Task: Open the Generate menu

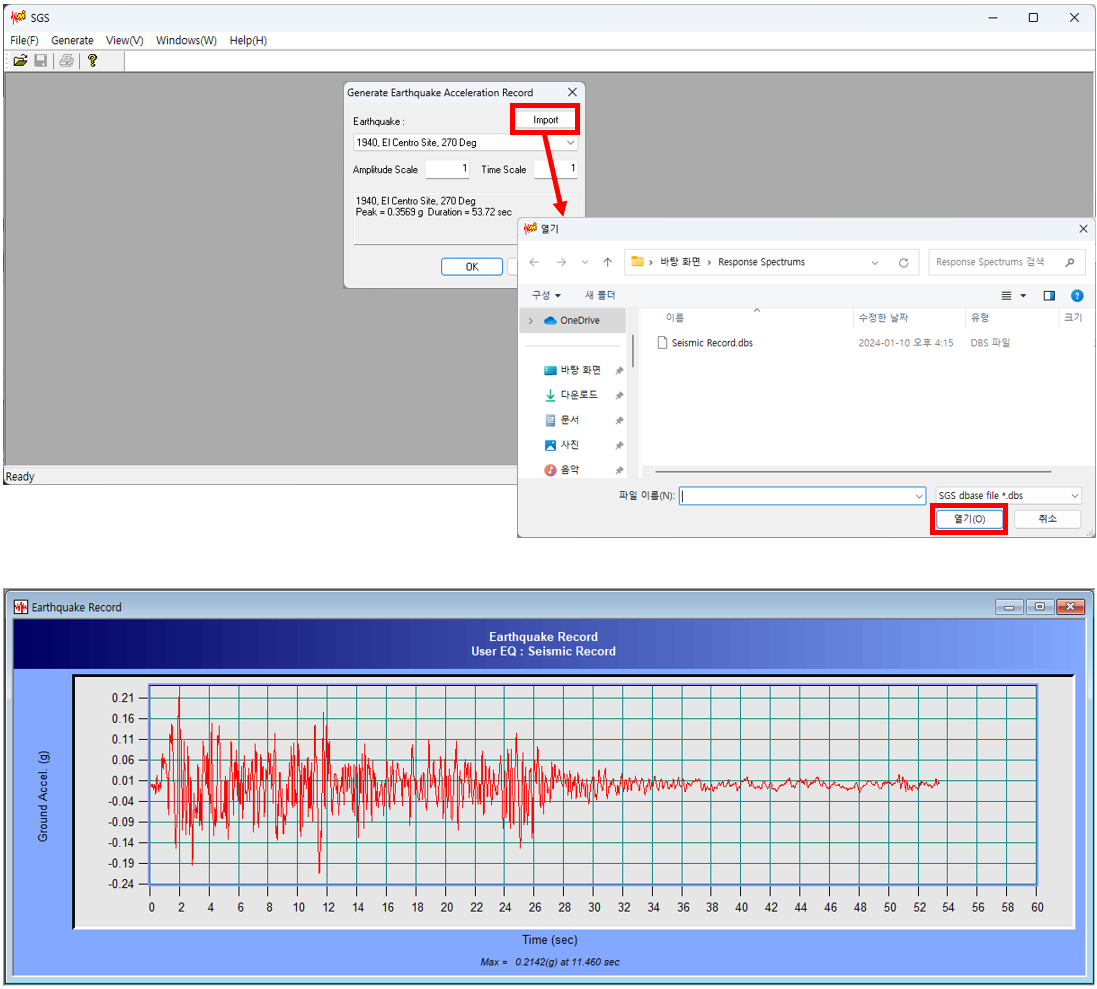Action: point(72,40)
